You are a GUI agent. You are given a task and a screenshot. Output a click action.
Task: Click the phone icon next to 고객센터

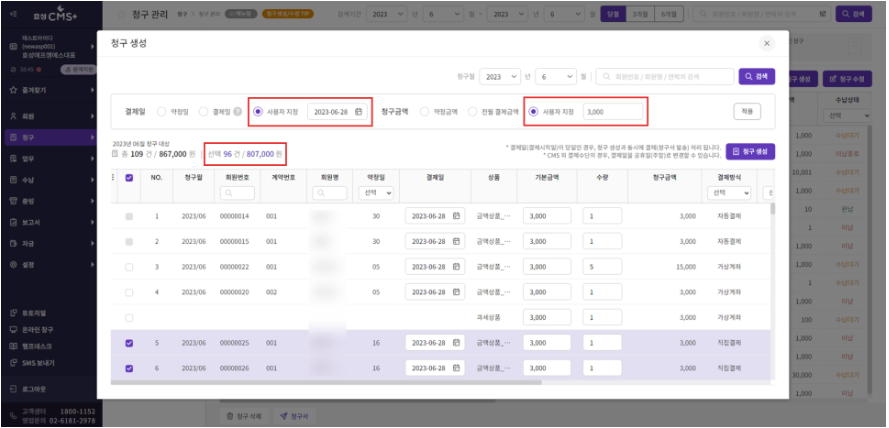[14, 416]
